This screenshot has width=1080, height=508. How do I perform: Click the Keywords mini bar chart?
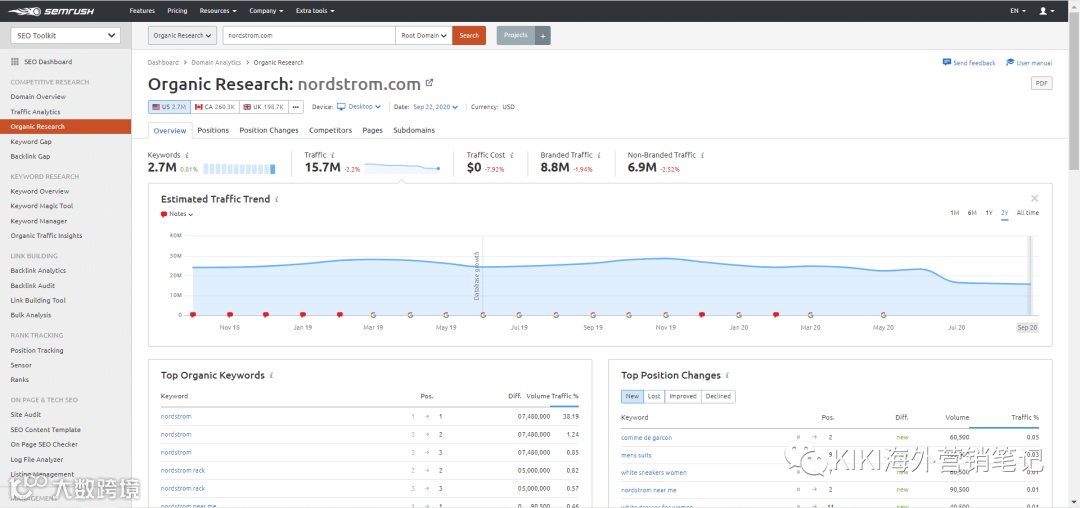(239, 169)
